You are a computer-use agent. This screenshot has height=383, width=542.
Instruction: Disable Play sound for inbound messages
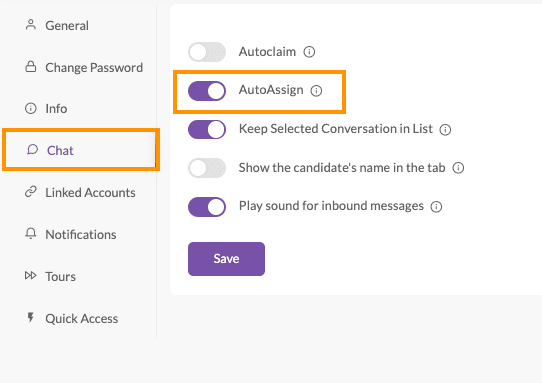207,207
